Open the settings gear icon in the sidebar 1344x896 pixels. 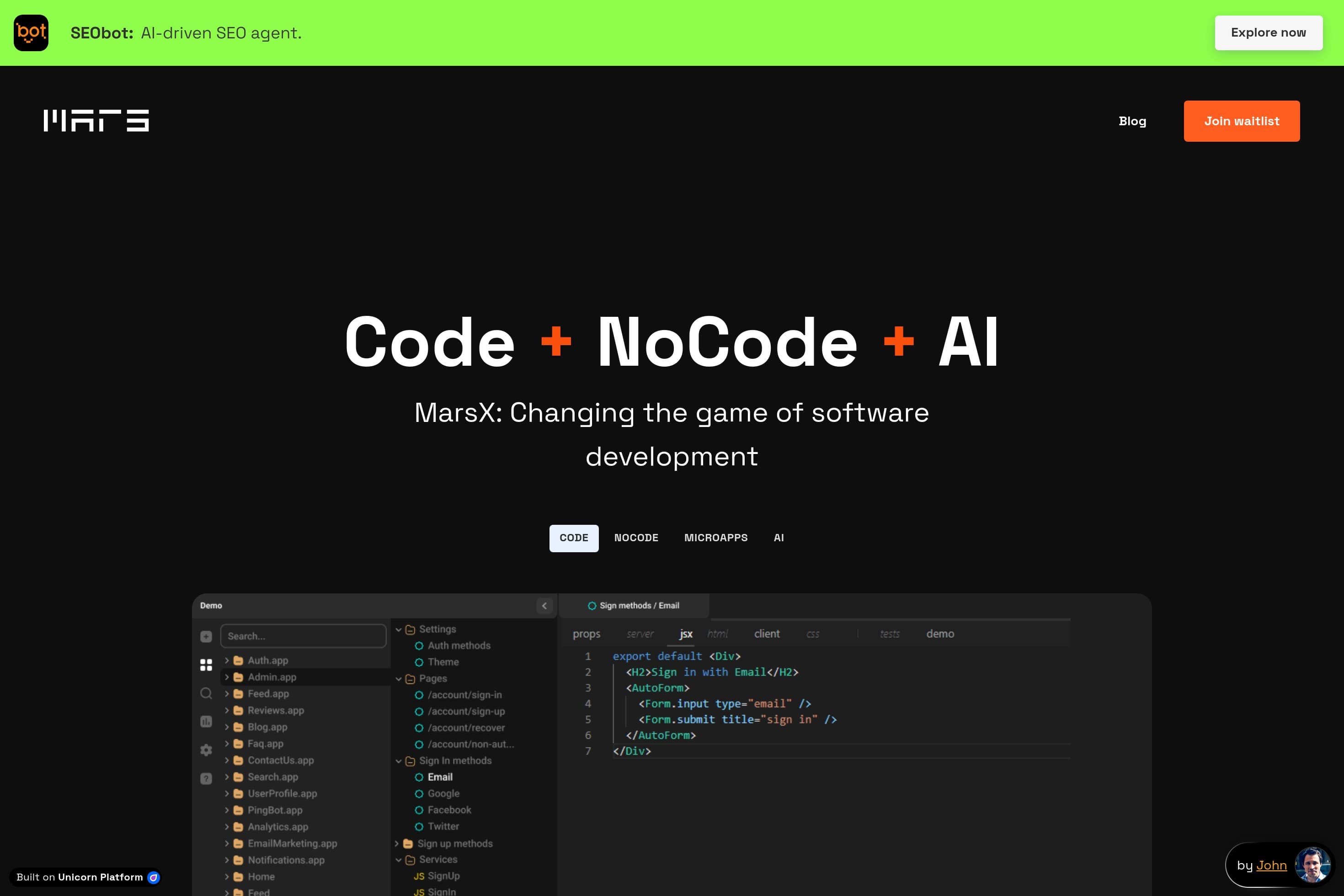pyautogui.click(x=206, y=750)
